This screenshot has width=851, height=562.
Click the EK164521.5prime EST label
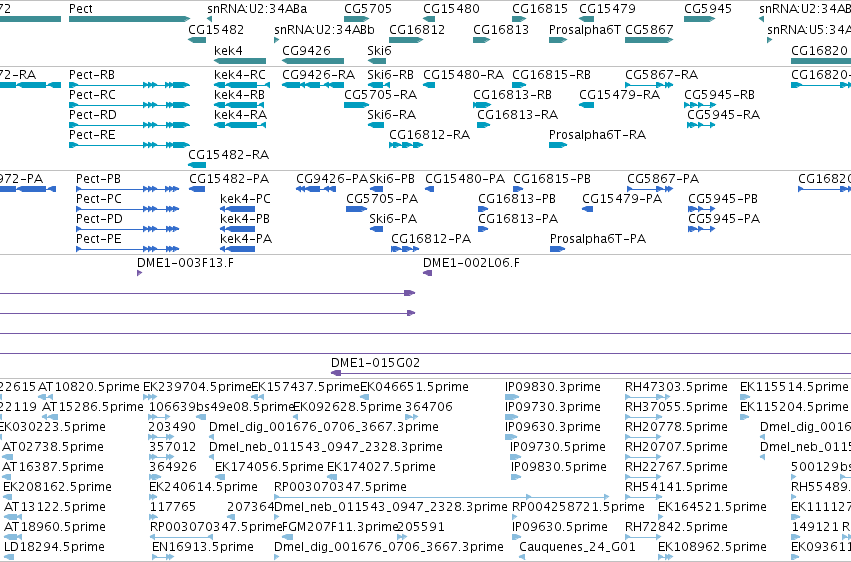(x=712, y=507)
